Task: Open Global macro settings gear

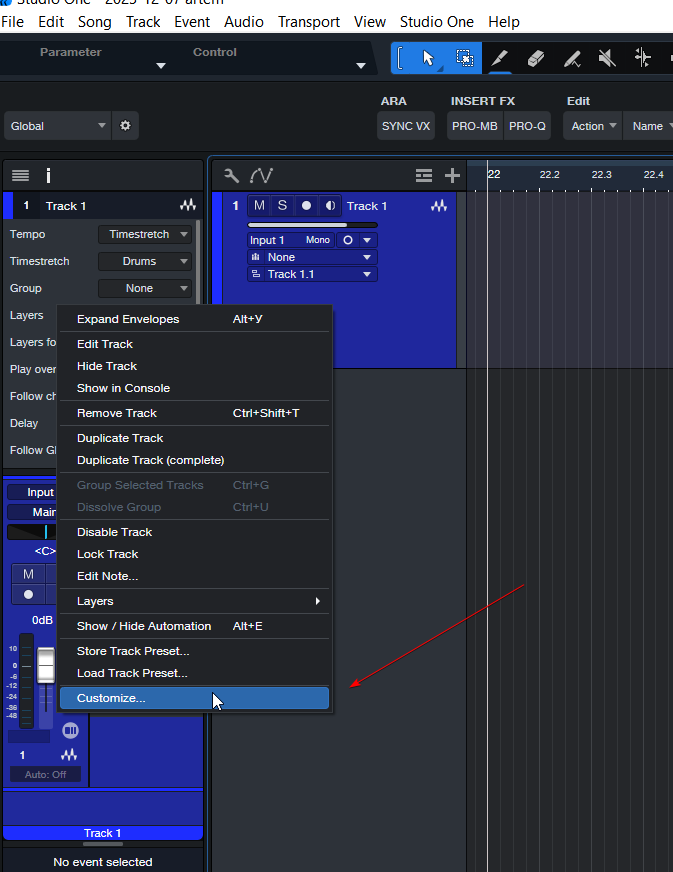Action: pos(126,126)
